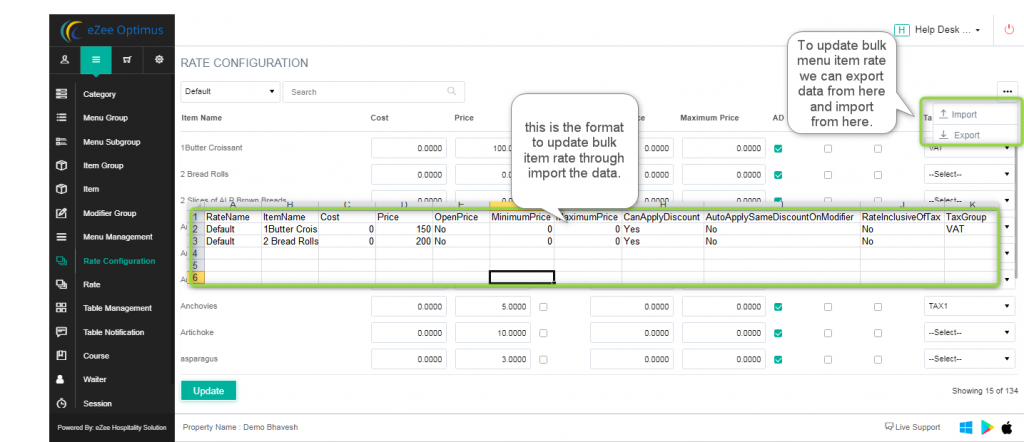Screen dimensions: 1024x442
Task: Tick open price checkbox beside Artichoke price
Action: [543, 333]
